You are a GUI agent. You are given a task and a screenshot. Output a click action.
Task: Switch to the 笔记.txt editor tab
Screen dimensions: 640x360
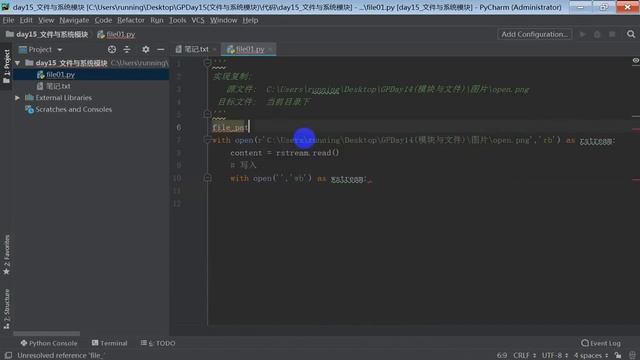tap(196, 49)
